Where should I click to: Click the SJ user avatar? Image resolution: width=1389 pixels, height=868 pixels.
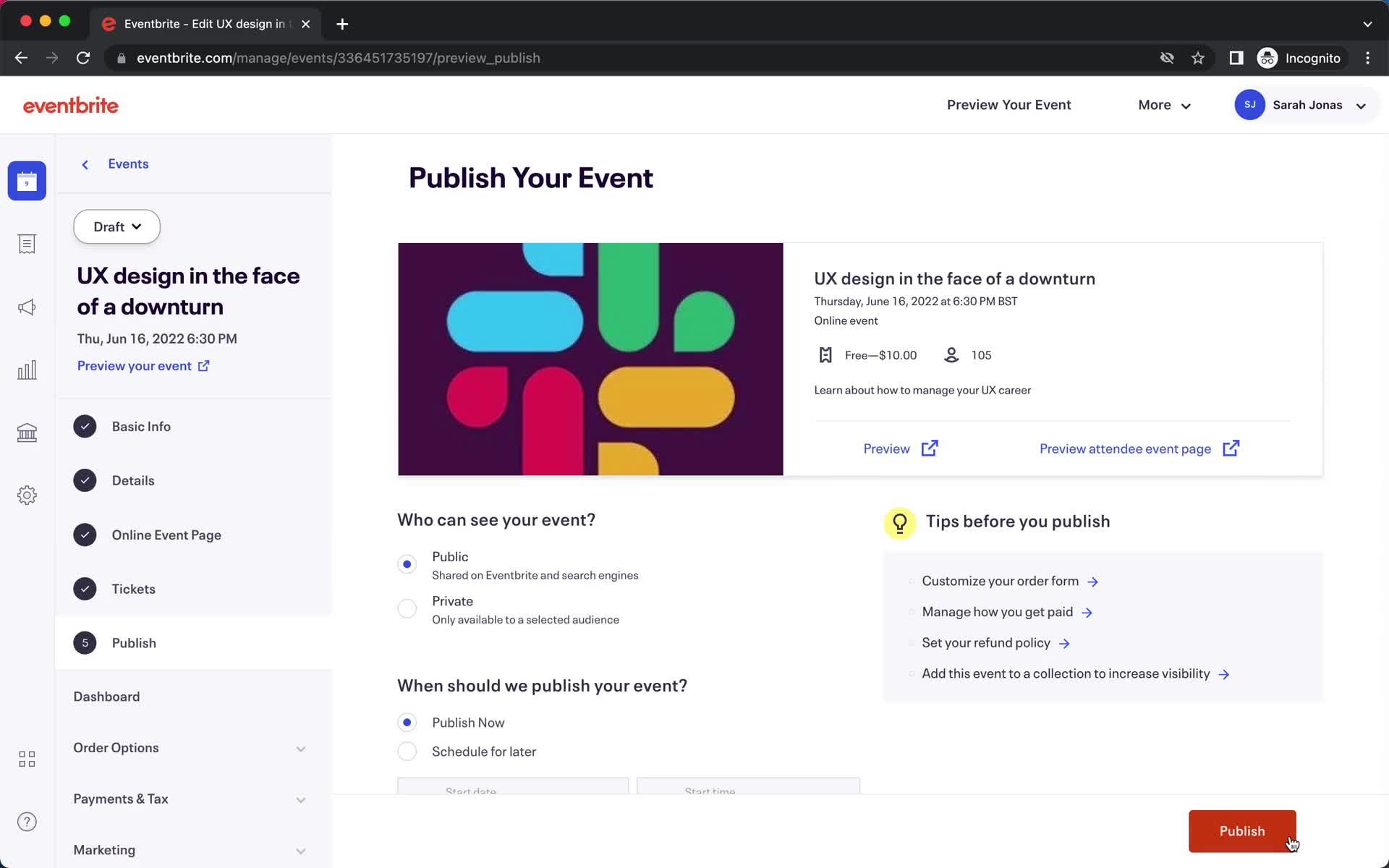click(1249, 105)
